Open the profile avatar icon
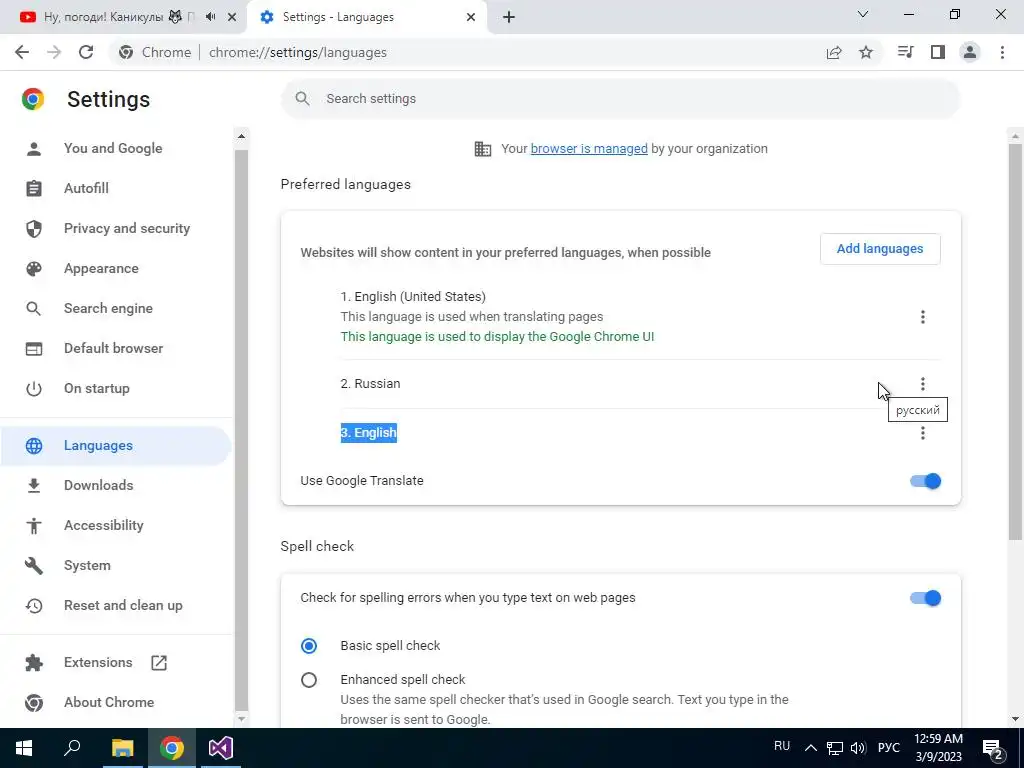The height and width of the screenshot is (768, 1024). tap(970, 52)
